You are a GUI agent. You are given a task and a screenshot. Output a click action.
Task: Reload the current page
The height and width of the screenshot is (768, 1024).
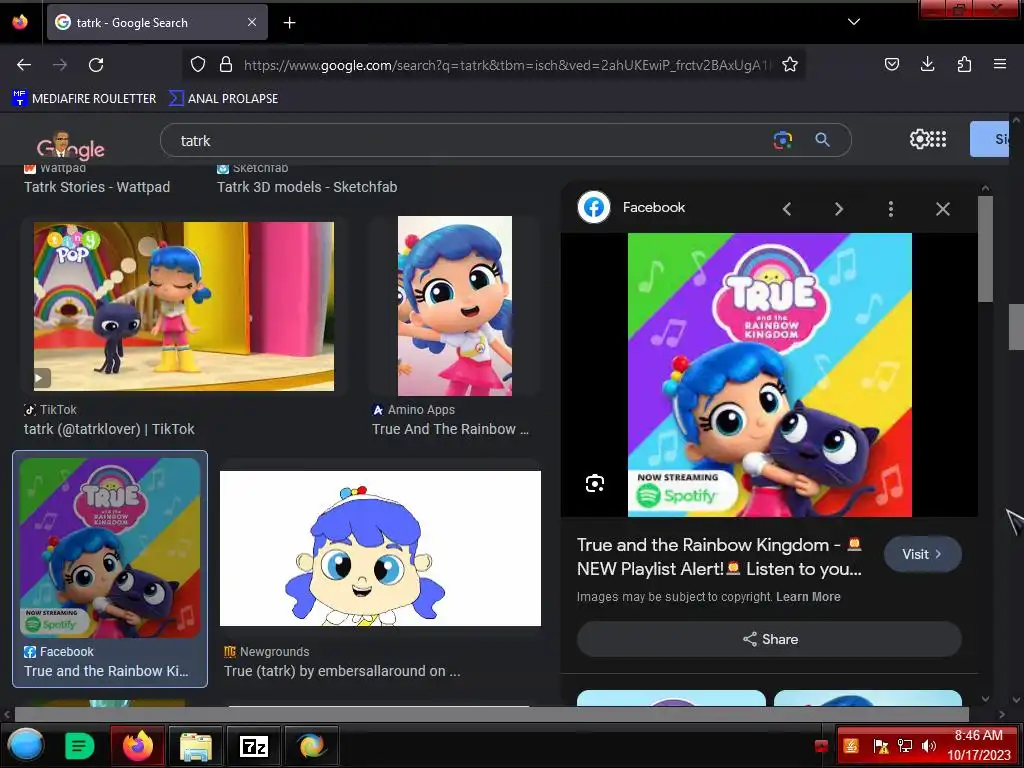pyautogui.click(x=96, y=65)
